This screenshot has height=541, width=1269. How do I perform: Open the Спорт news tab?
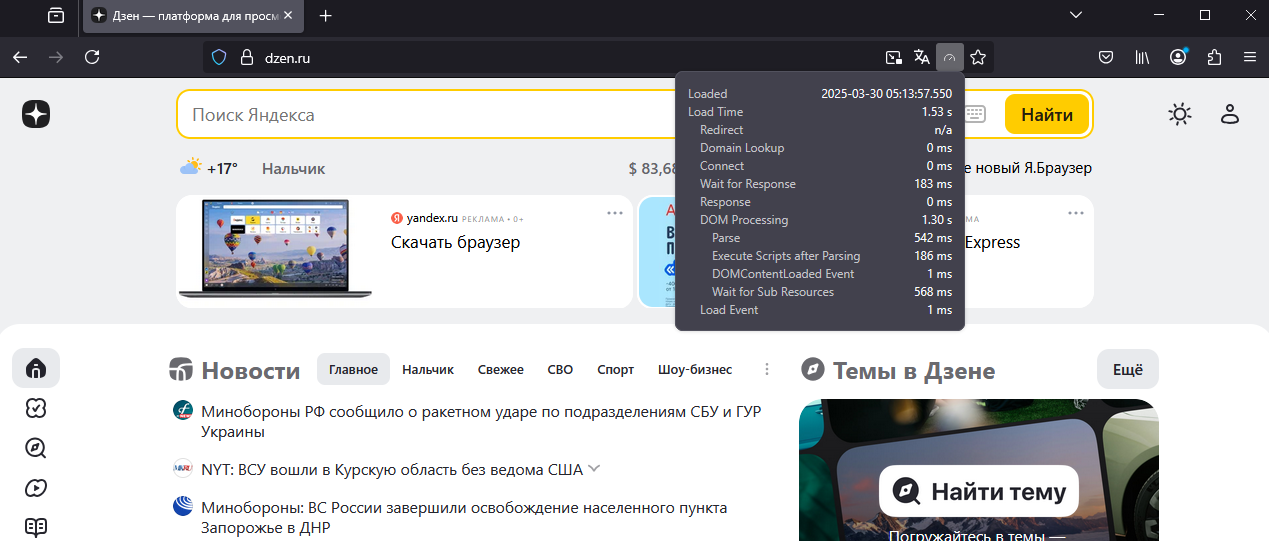(x=616, y=369)
